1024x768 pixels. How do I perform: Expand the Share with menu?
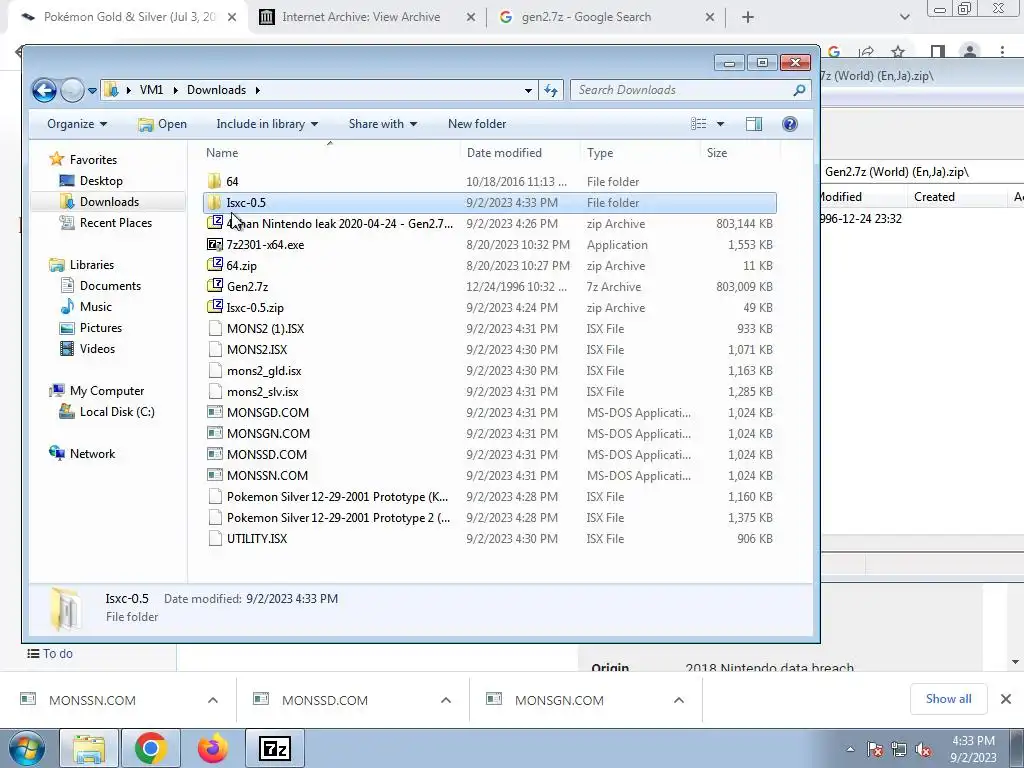point(383,124)
